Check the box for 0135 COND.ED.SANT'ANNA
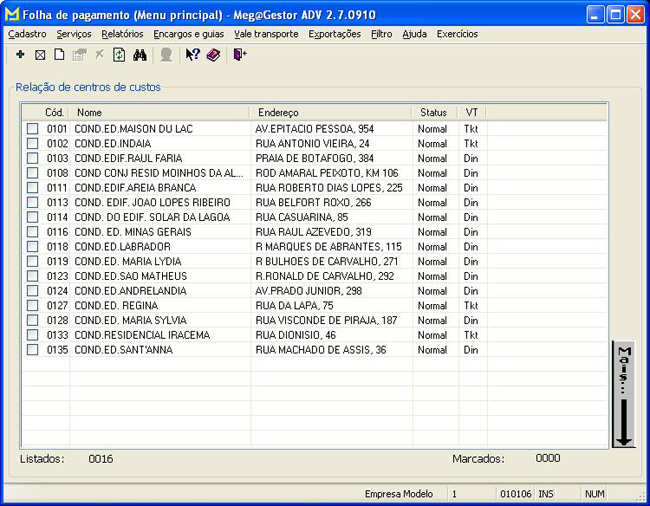This screenshot has width=650, height=506. [32, 350]
